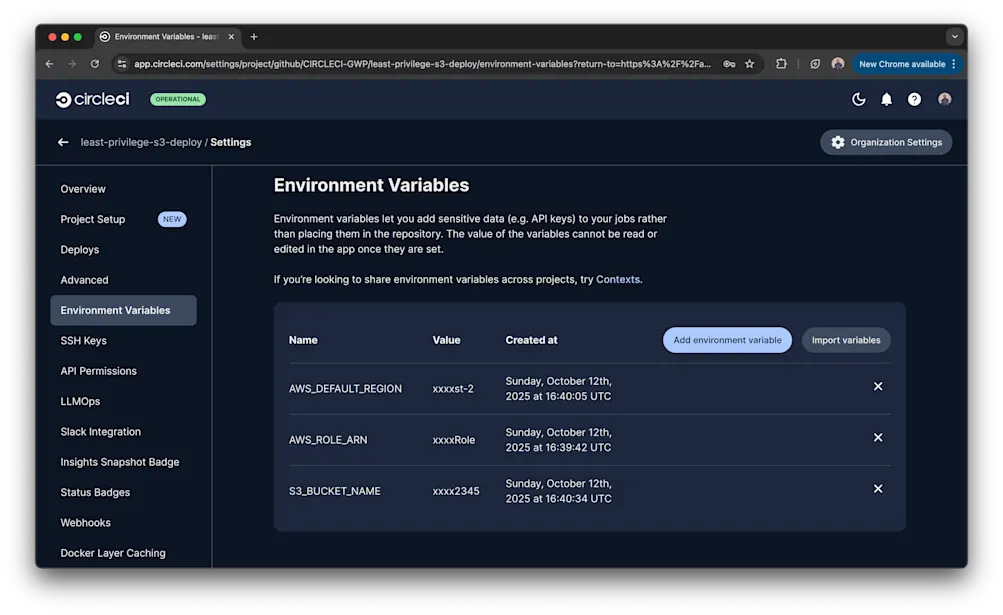This screenshot has width=1003, height=615.
Task: Open notifications via the bell icon
Action: (x=886, y=99)
